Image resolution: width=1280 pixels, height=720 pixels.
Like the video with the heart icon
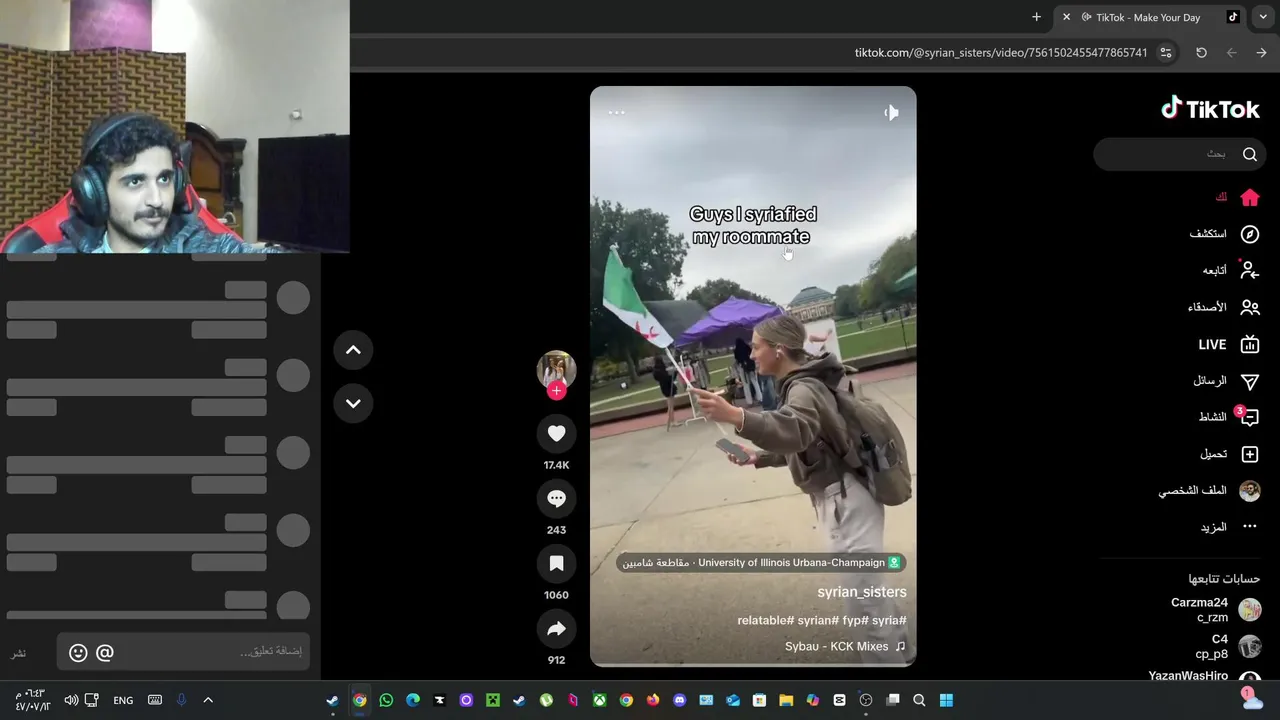pyautogui.click(x=557, y=433)
